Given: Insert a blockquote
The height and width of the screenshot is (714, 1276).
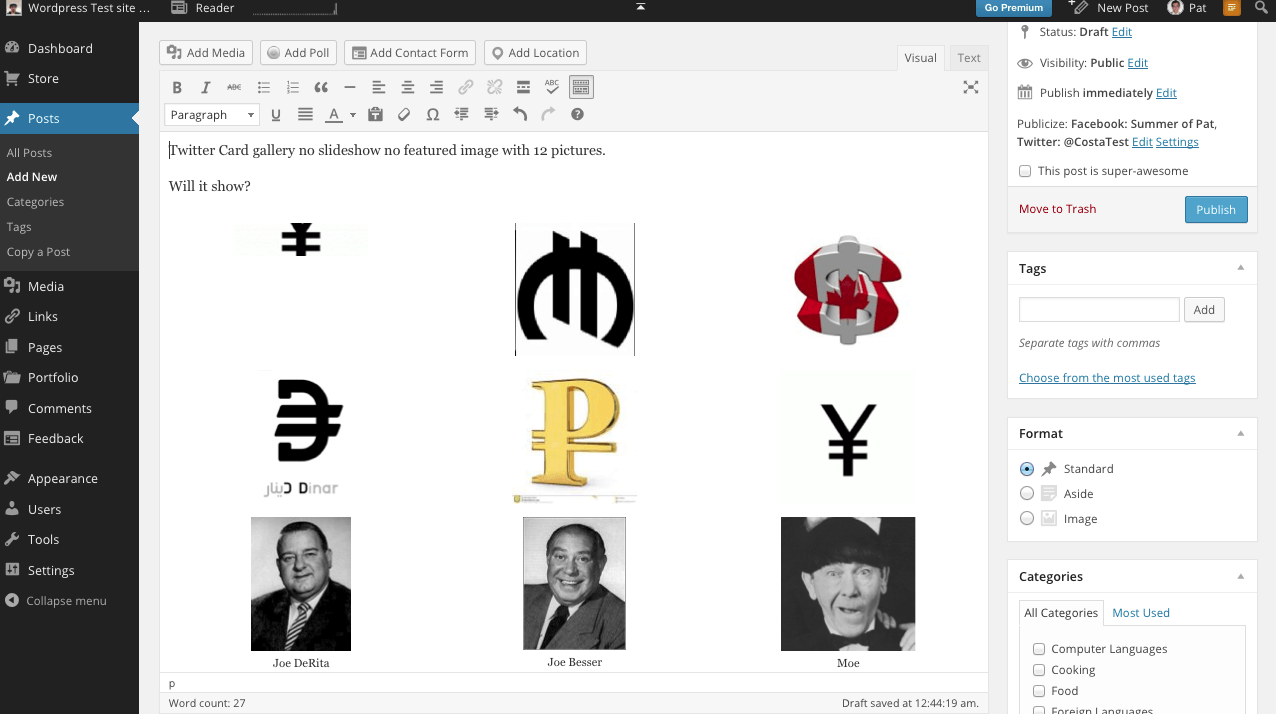Looking at the screenshot, I should point(321,88).
